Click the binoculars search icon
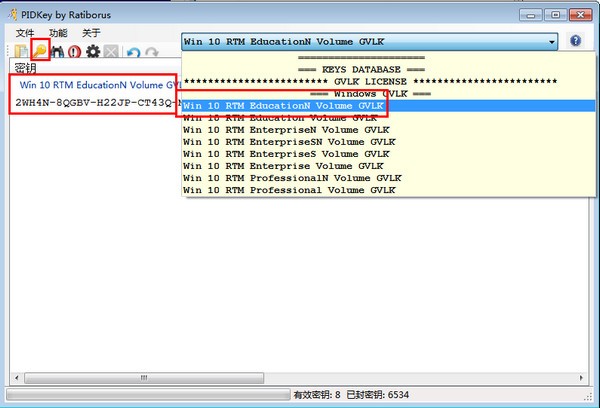Viewport: 600px width, 408px height. [57, 51]
